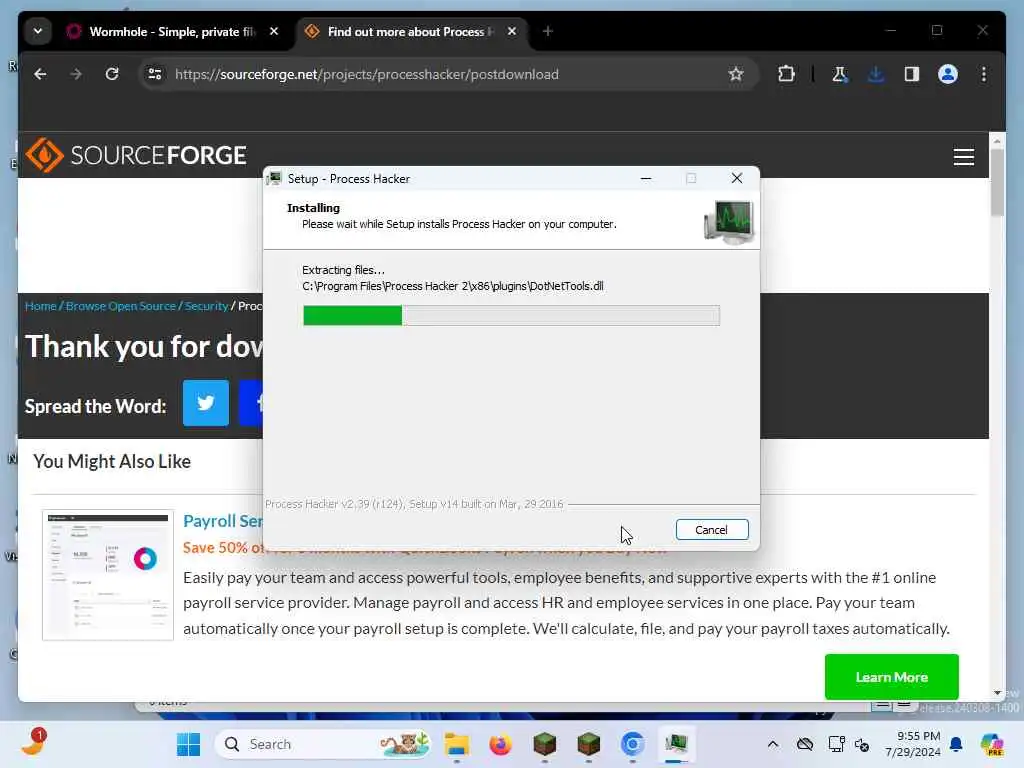Click the page vertical scrollbar thumb
This screenshot has width=1024, height=768.
click(997, 183)
